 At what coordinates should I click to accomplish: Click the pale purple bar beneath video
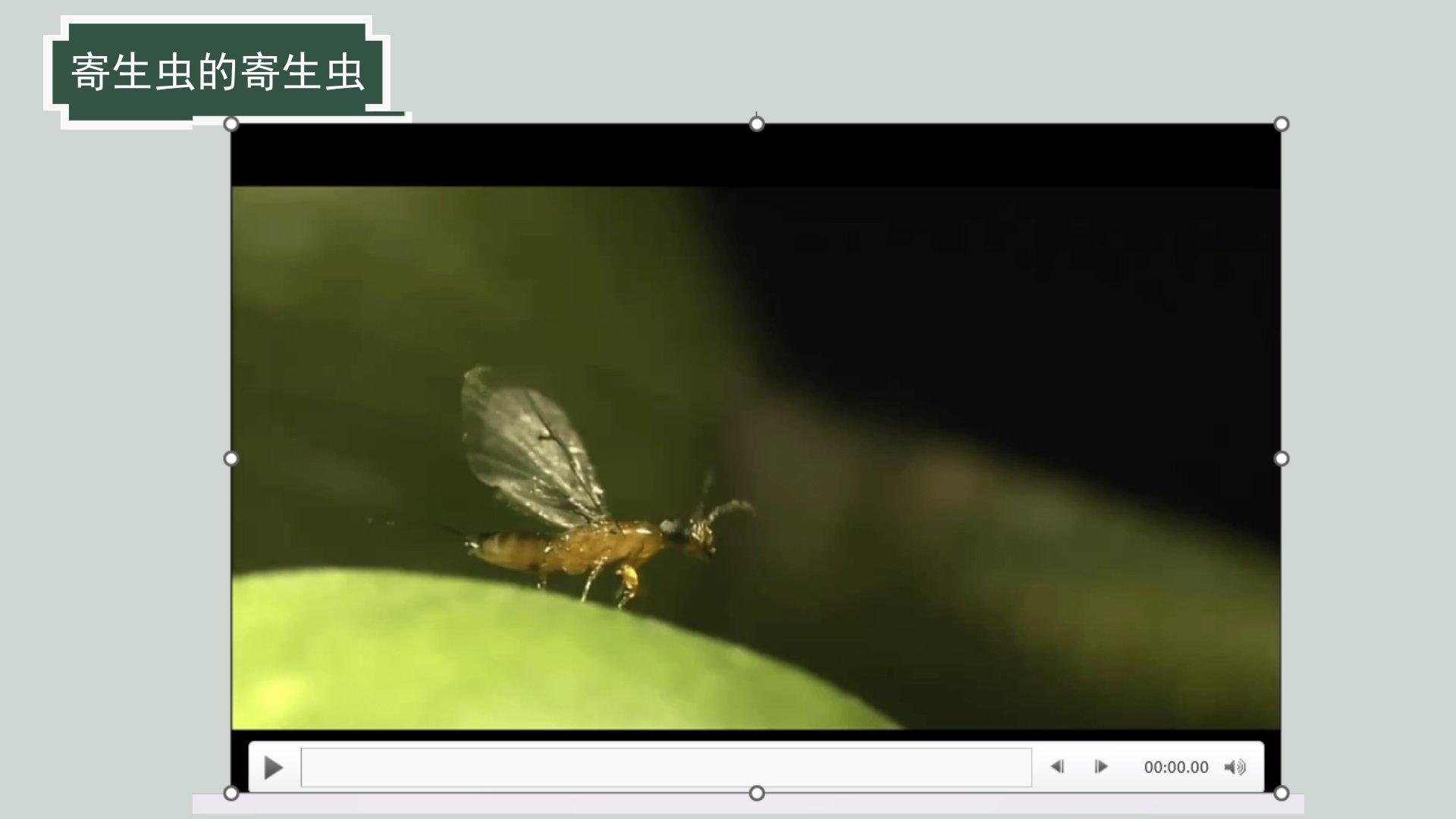pos(493,804)
